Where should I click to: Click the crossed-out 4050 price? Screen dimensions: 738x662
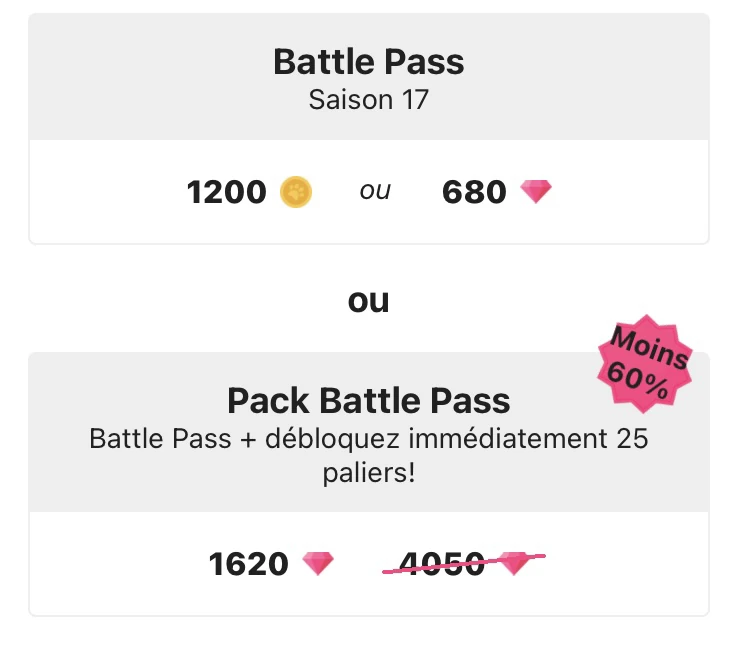(442, 564)
